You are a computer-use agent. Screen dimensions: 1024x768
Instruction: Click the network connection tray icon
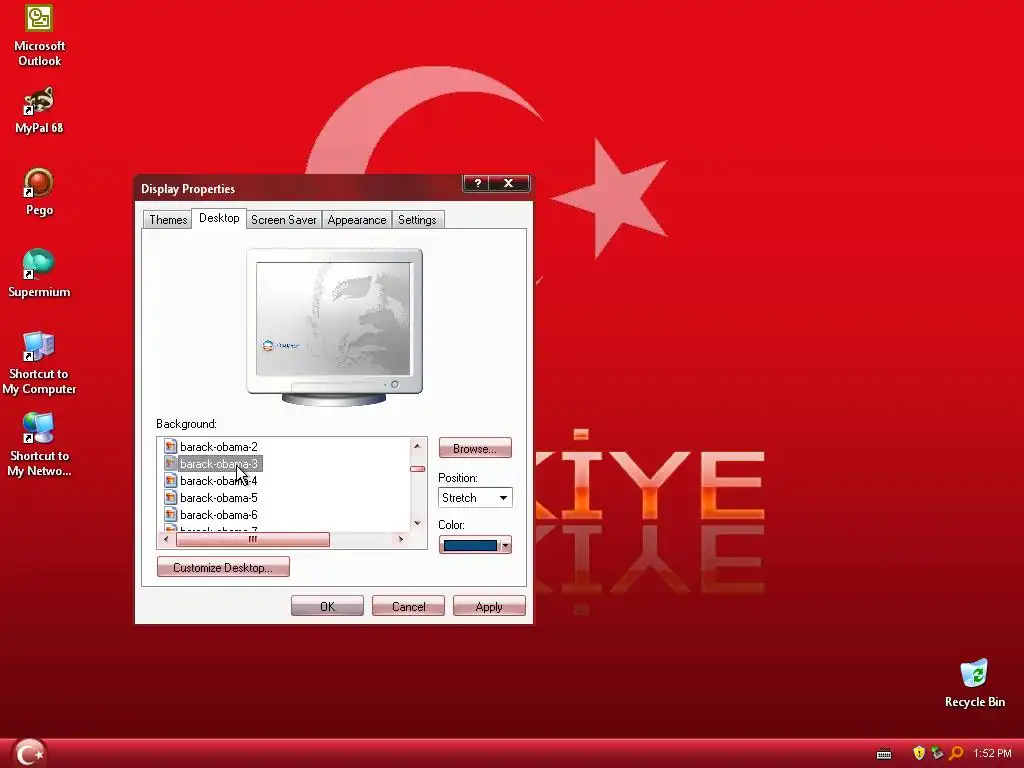[x=937, y=753]
